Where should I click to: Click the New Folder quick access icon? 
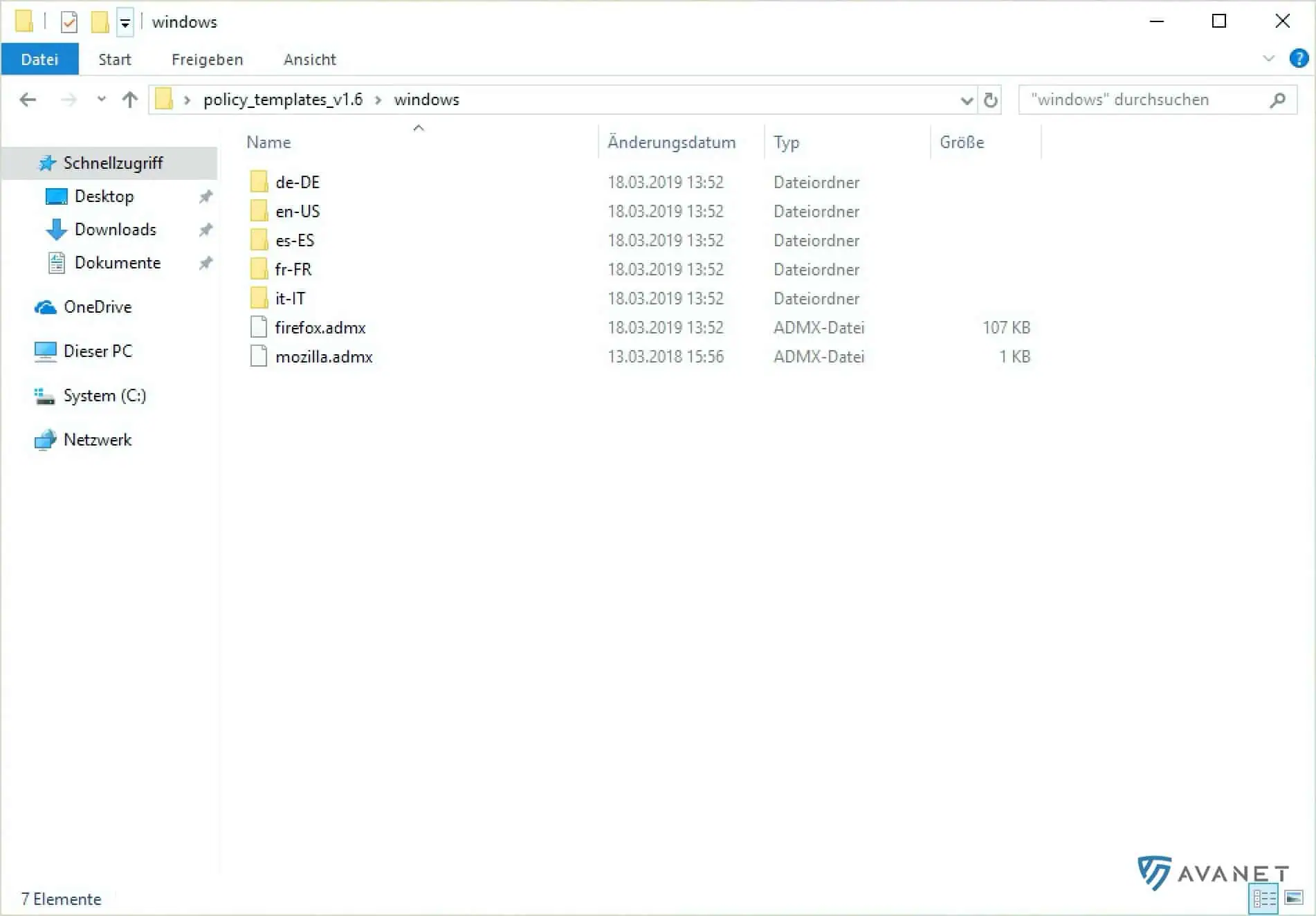(100, 22)
